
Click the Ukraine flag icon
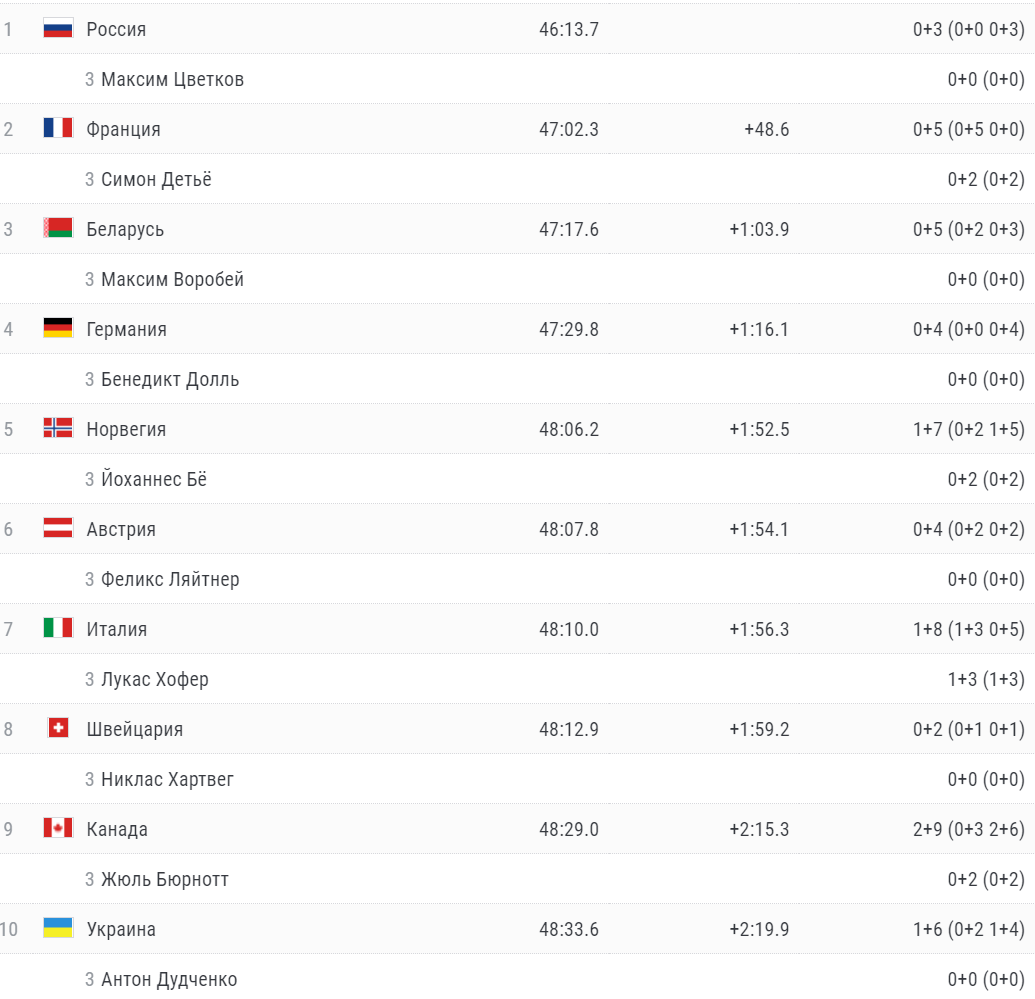58,928
